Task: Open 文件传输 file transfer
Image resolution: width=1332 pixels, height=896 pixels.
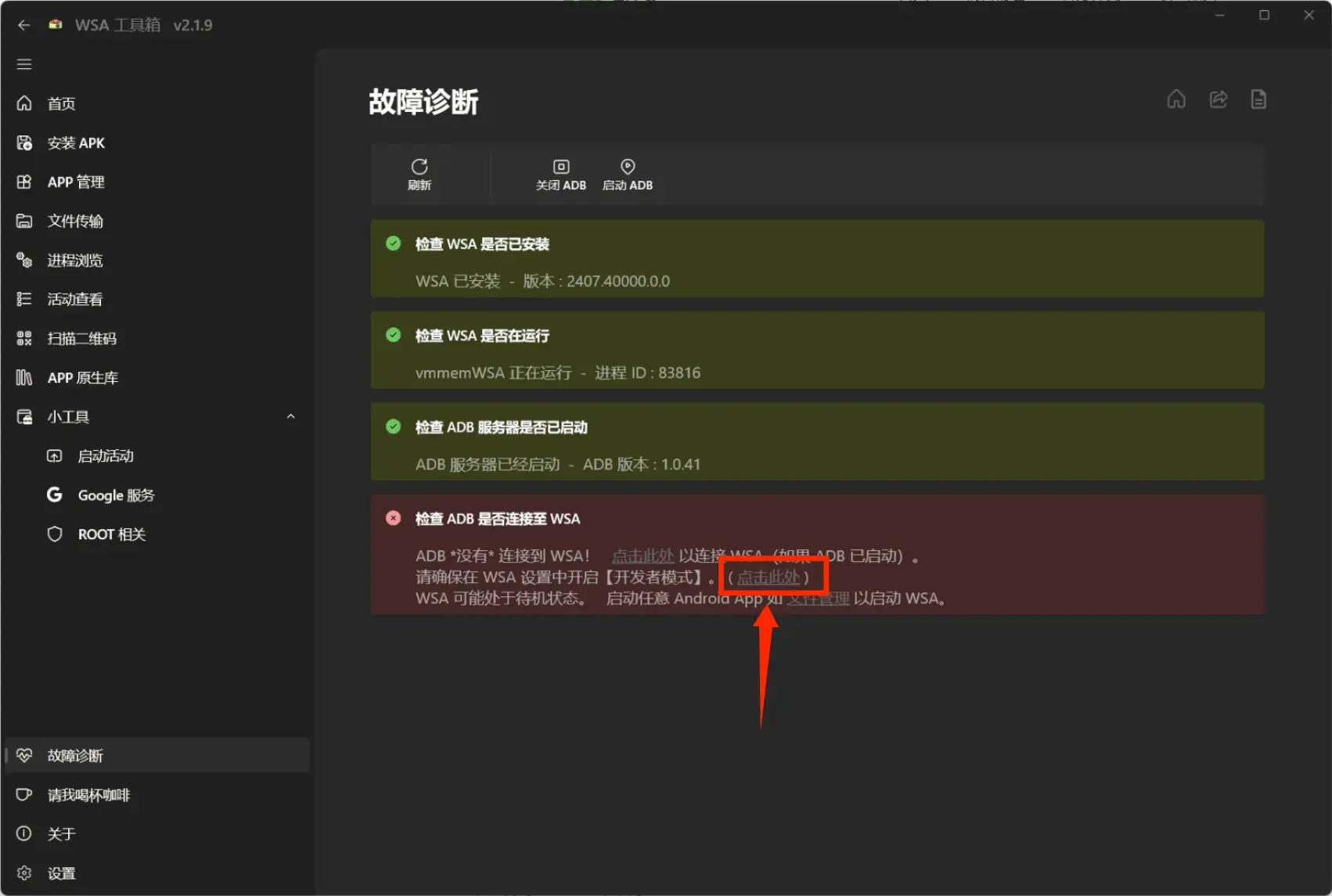Action: click(157, 221)
